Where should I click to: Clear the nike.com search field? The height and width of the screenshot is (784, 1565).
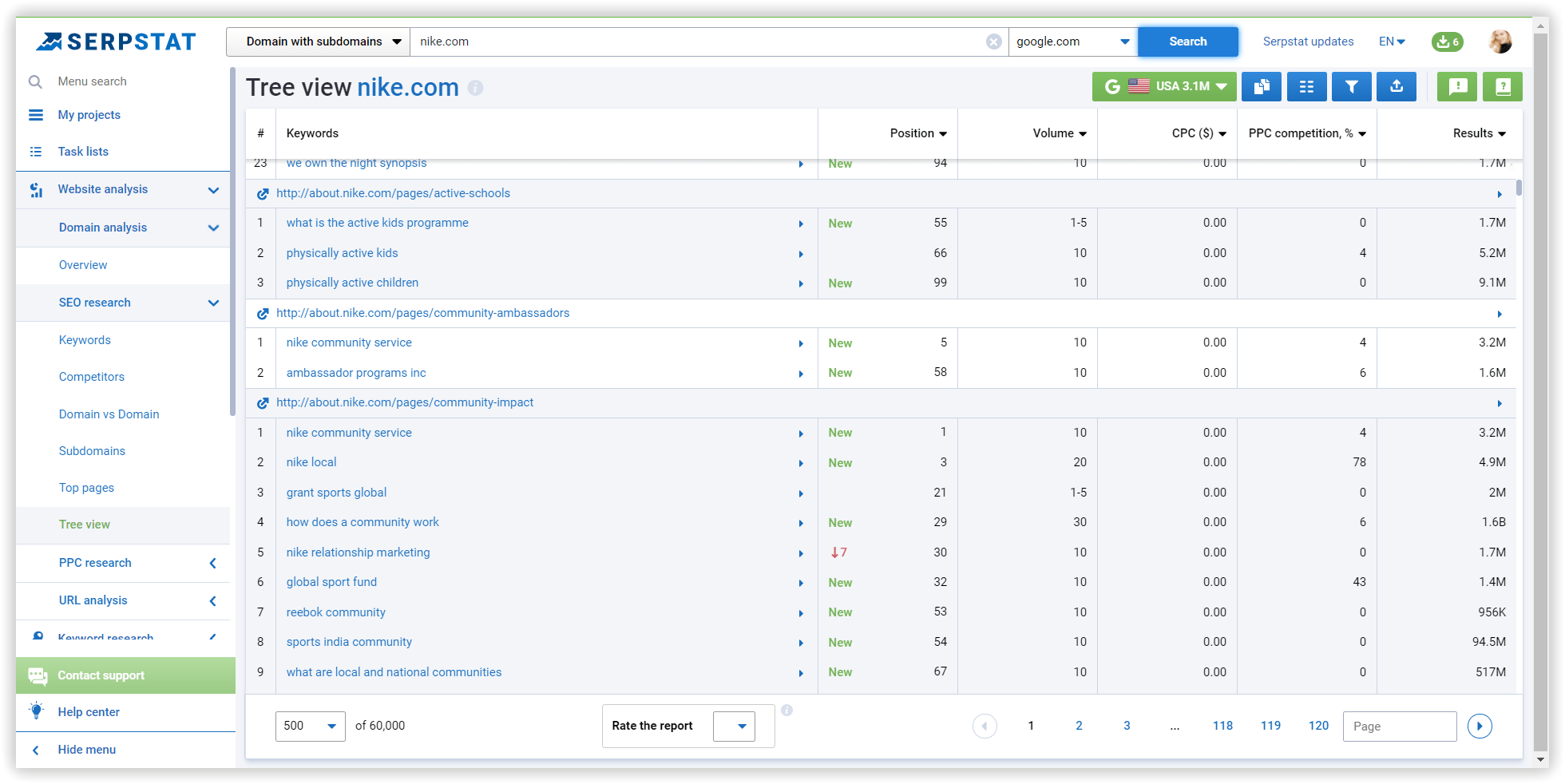(x=993, y=42)
